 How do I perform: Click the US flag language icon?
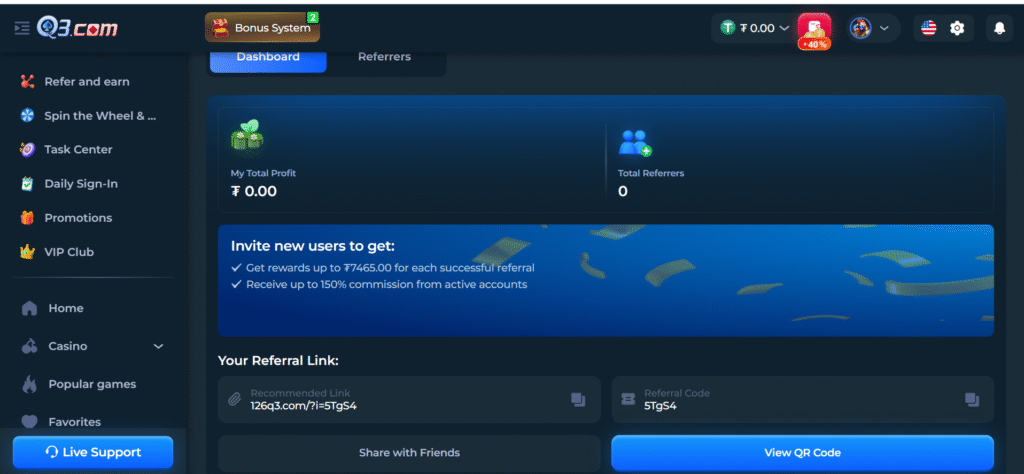coord(929,28)
